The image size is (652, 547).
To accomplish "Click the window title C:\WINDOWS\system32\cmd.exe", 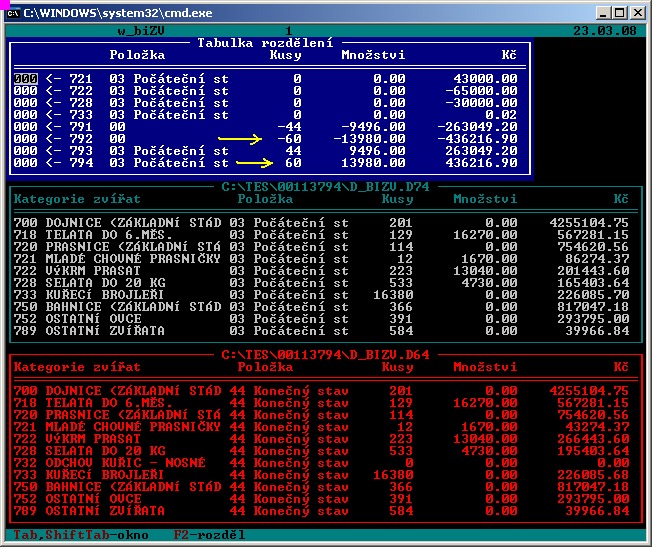I will point(118,13).
